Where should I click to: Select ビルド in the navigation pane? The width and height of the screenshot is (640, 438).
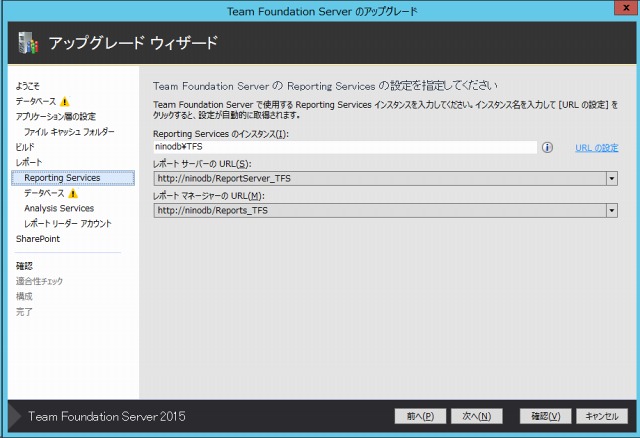25,147
